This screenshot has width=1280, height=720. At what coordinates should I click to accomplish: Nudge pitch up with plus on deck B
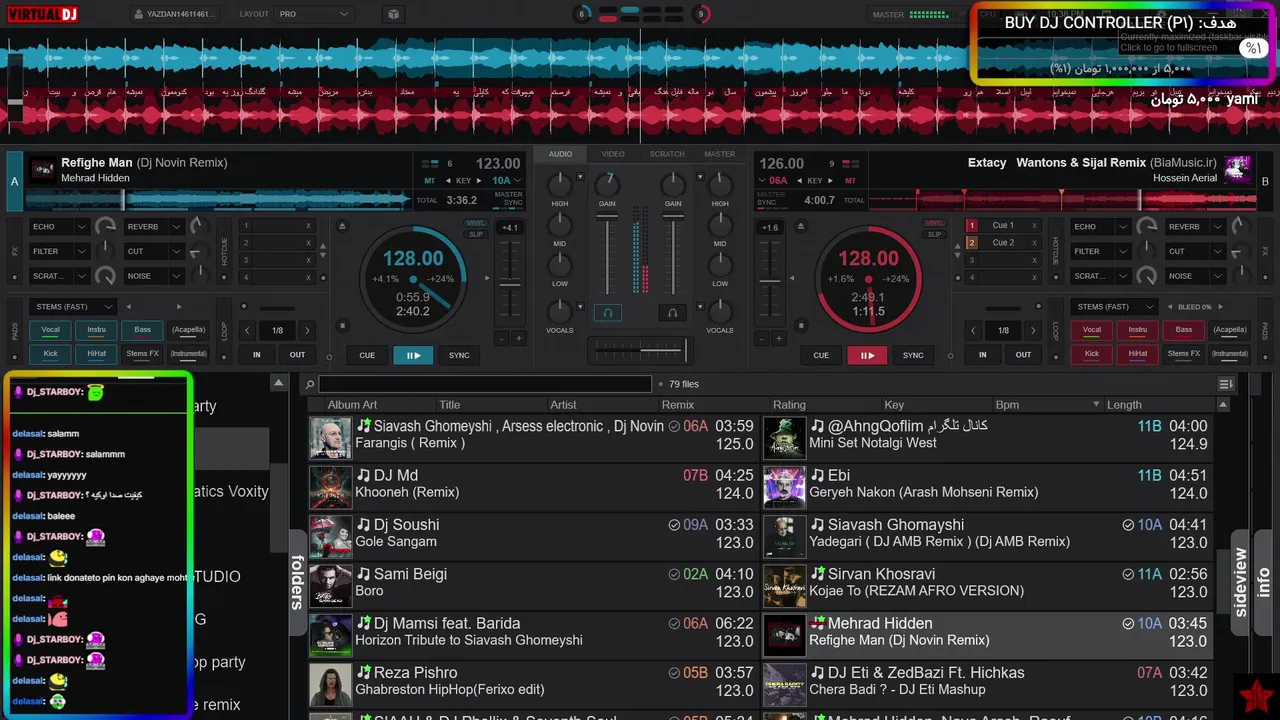tap(777, 339)
